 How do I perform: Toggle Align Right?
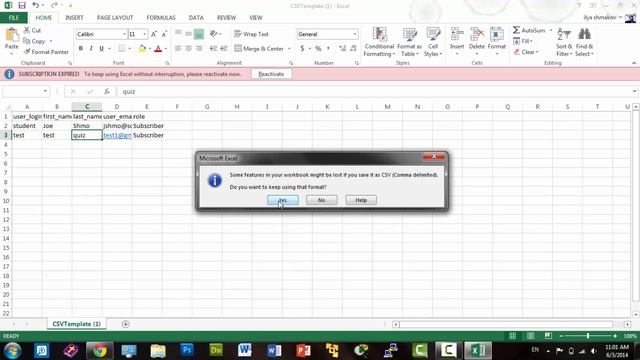click(x=199, y=49)
